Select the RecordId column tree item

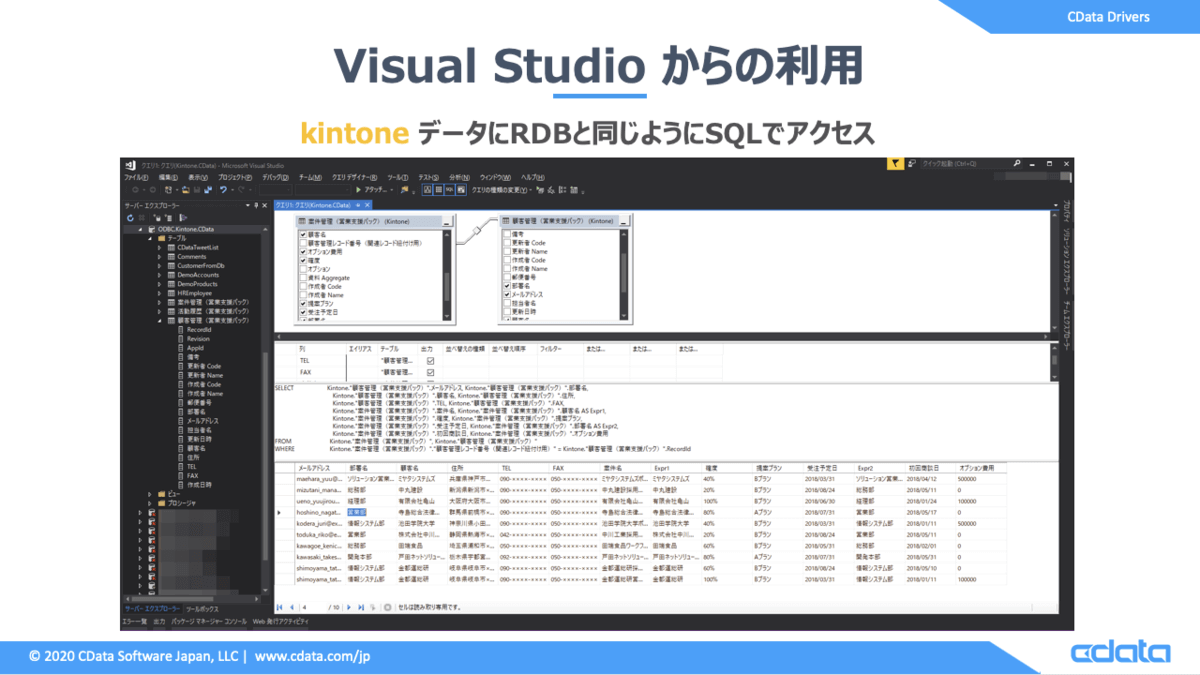pos(198,329)
